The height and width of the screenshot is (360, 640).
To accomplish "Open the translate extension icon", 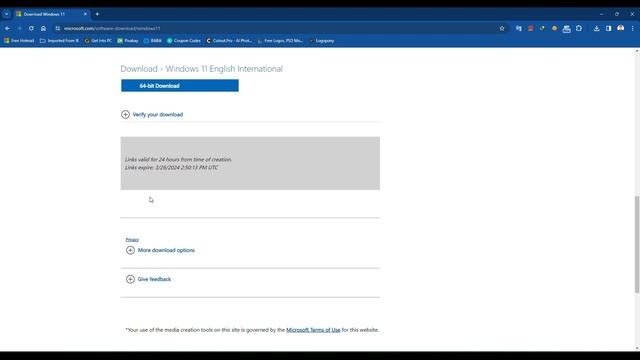I will tap(518, 29).
